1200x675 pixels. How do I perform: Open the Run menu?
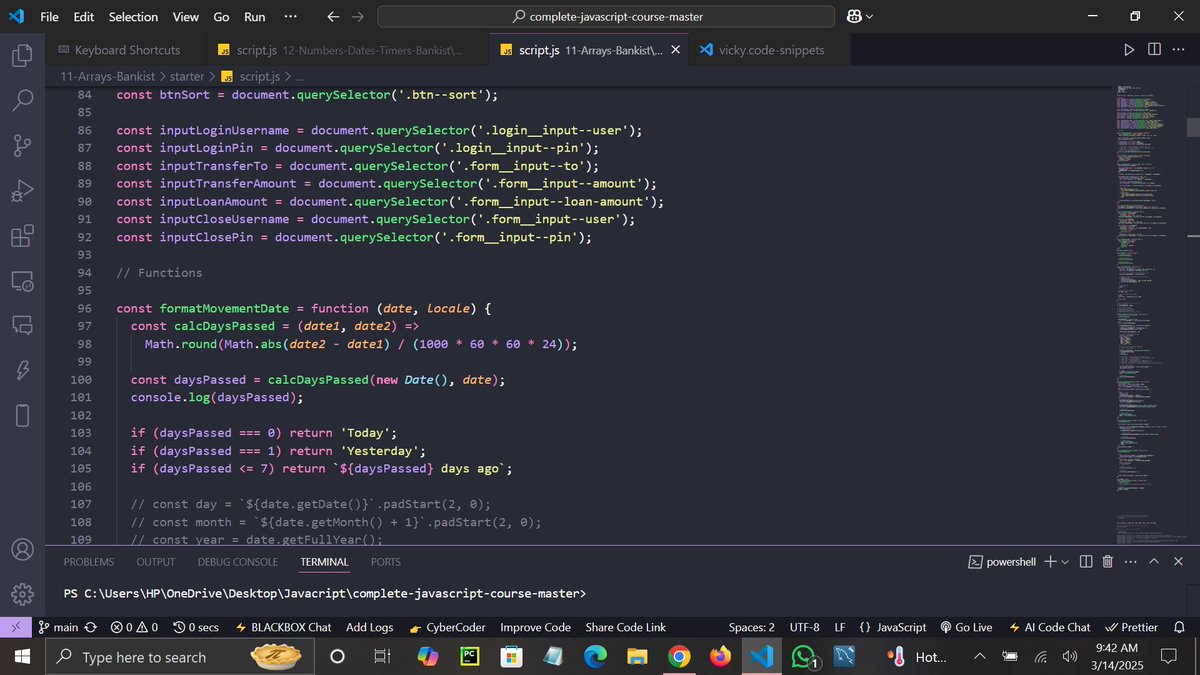[x=255, y=17]
